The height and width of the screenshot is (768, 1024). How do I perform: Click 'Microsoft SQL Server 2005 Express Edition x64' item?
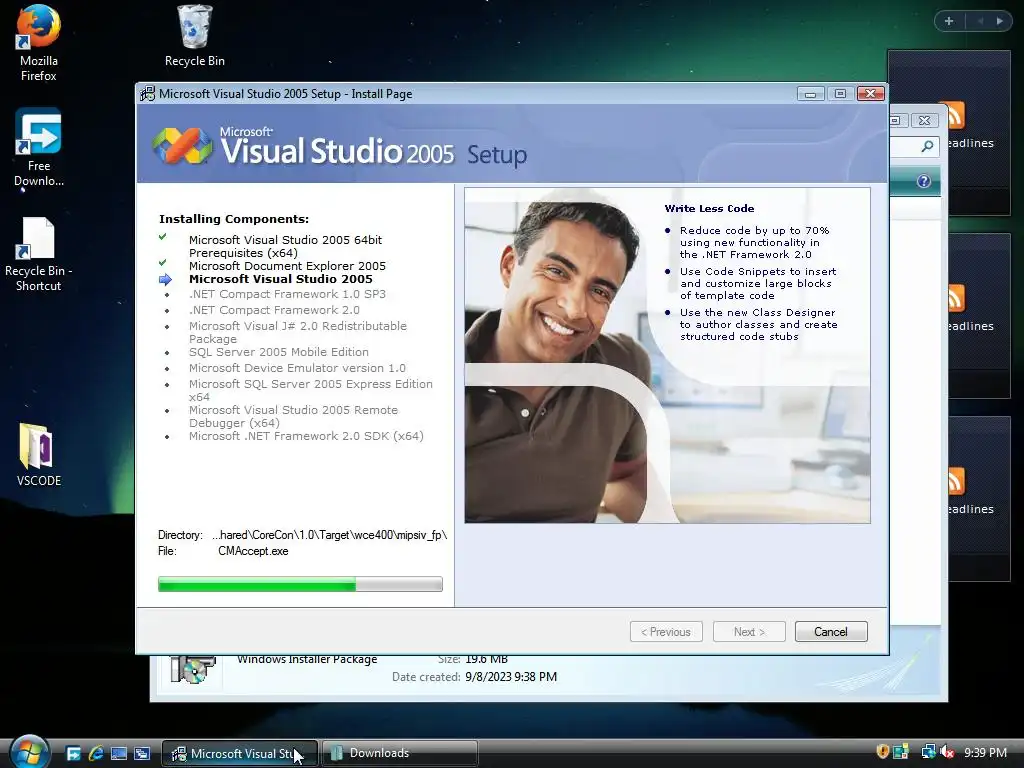tap(311, 391)
